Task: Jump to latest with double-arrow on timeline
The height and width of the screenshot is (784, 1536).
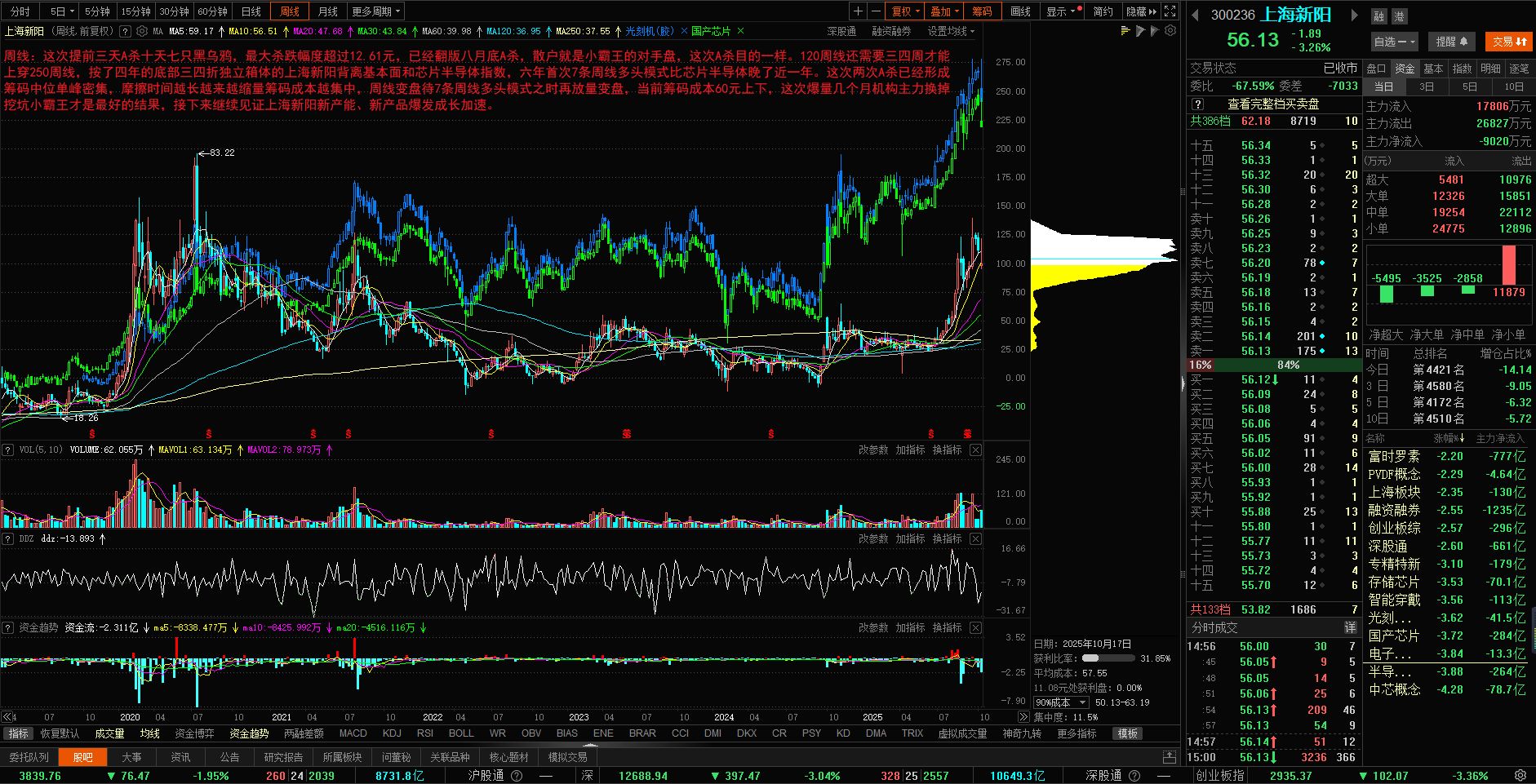Action: pyautogui.click(x=1024, y=717)
